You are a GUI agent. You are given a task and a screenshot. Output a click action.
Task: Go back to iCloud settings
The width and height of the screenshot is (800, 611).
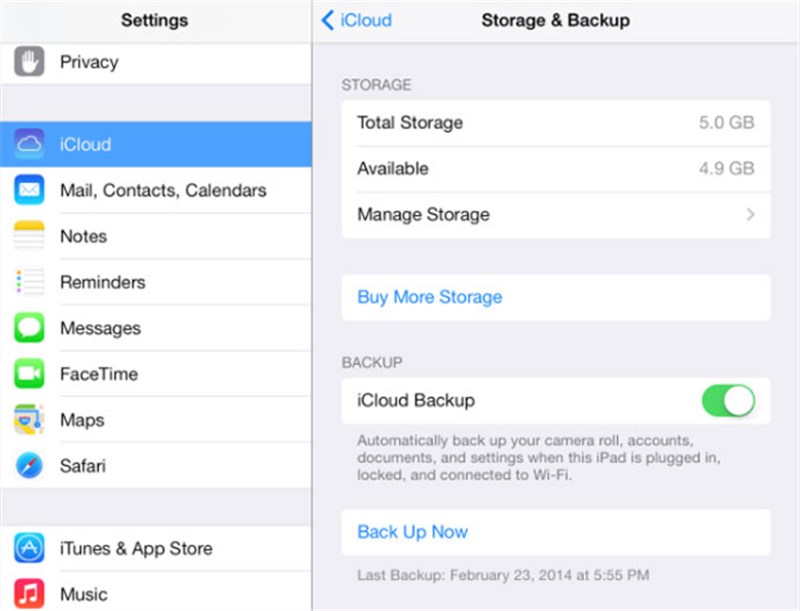[x=356, y=19]
